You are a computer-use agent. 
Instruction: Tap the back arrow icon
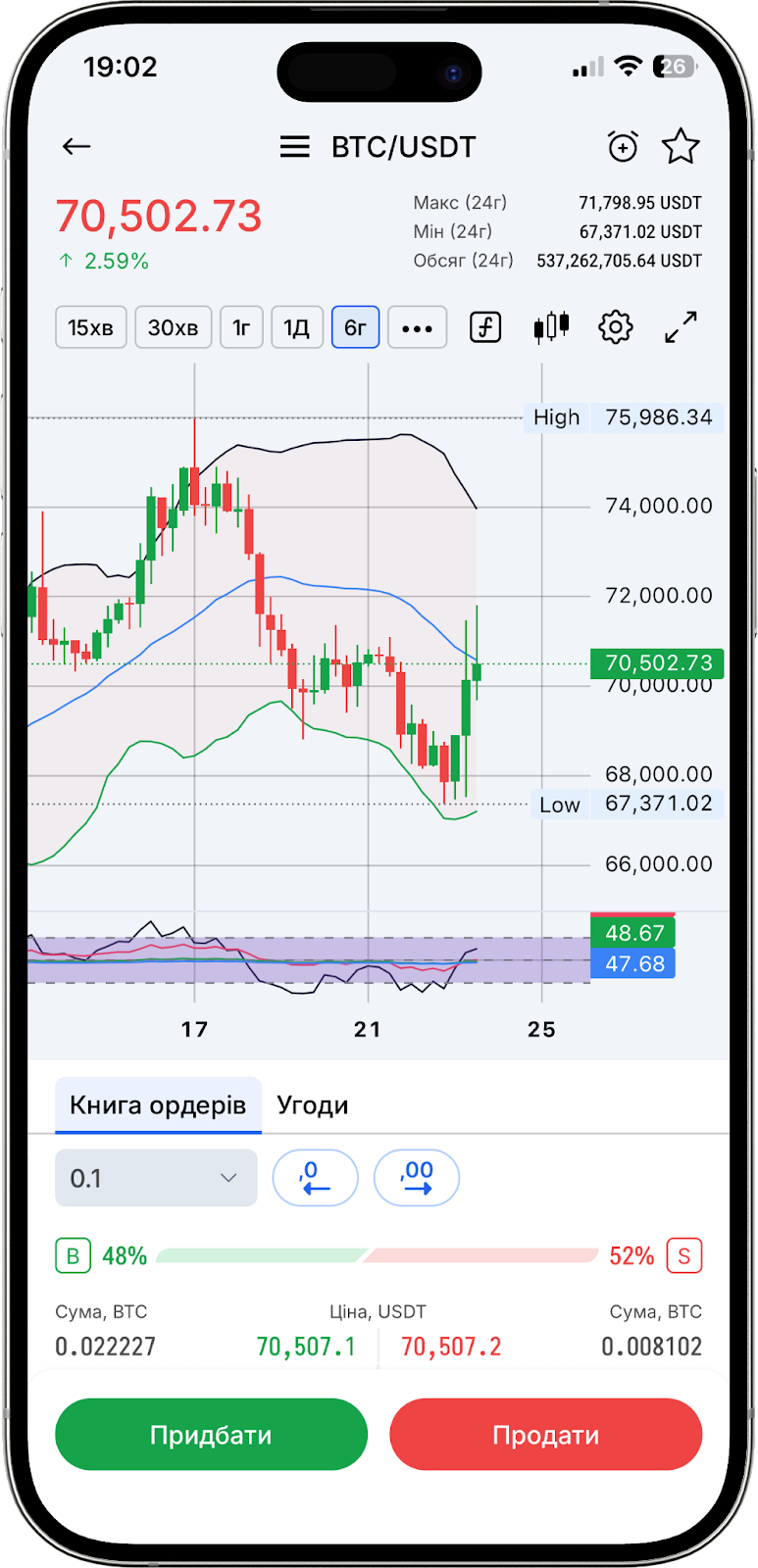[76, 147]
